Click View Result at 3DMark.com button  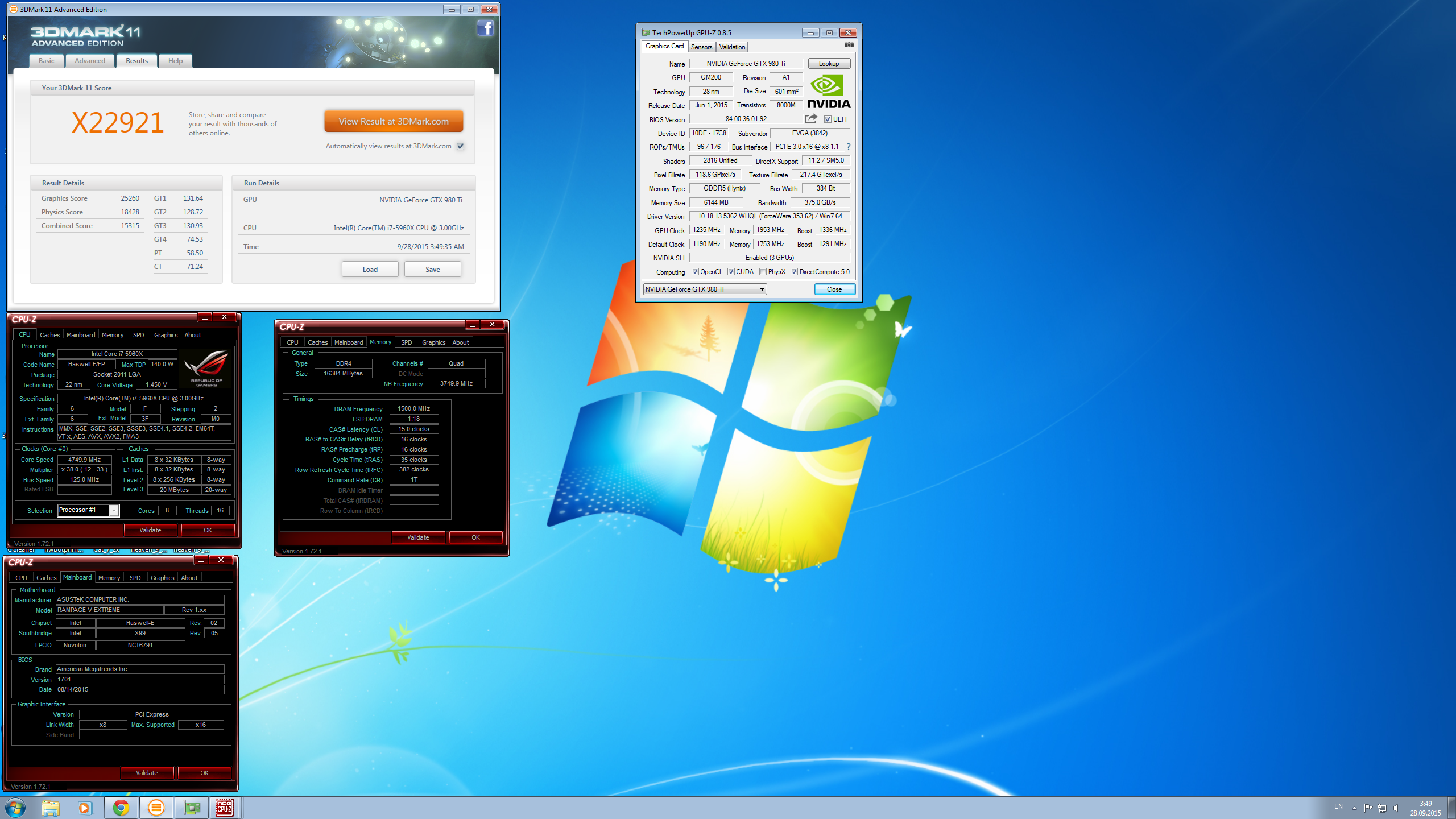394,121
